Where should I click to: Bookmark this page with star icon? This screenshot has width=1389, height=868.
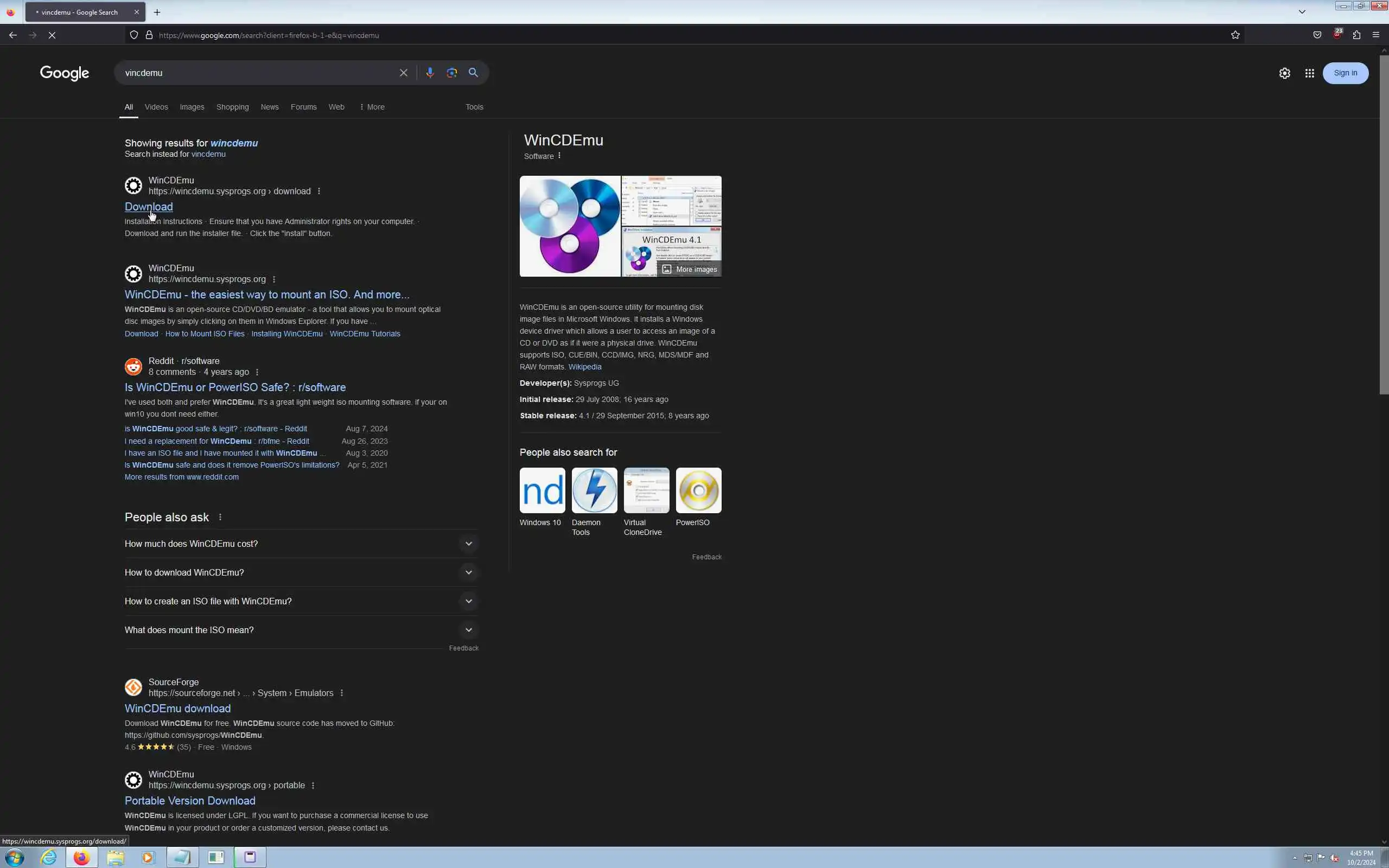1235,35
